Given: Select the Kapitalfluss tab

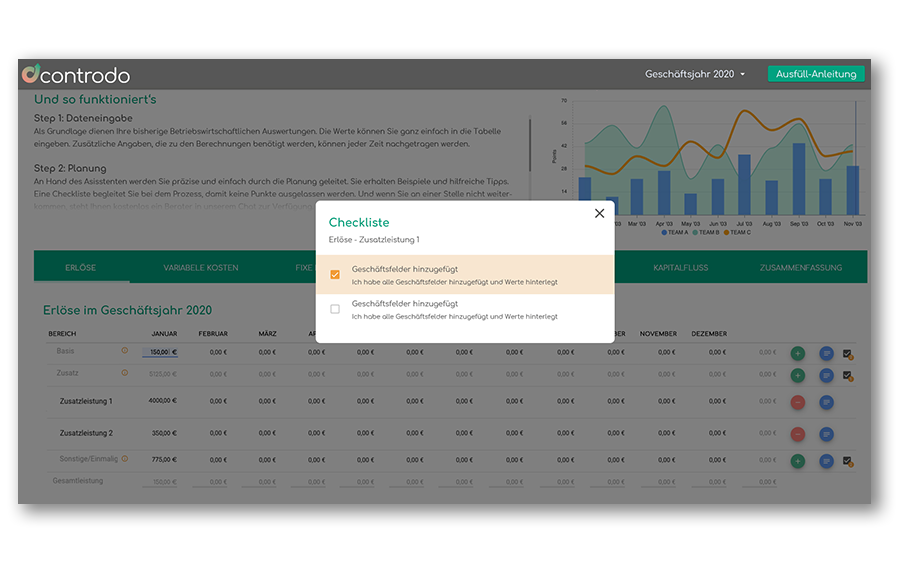Looking at the screenshot, I should click(x=679, y=268).
